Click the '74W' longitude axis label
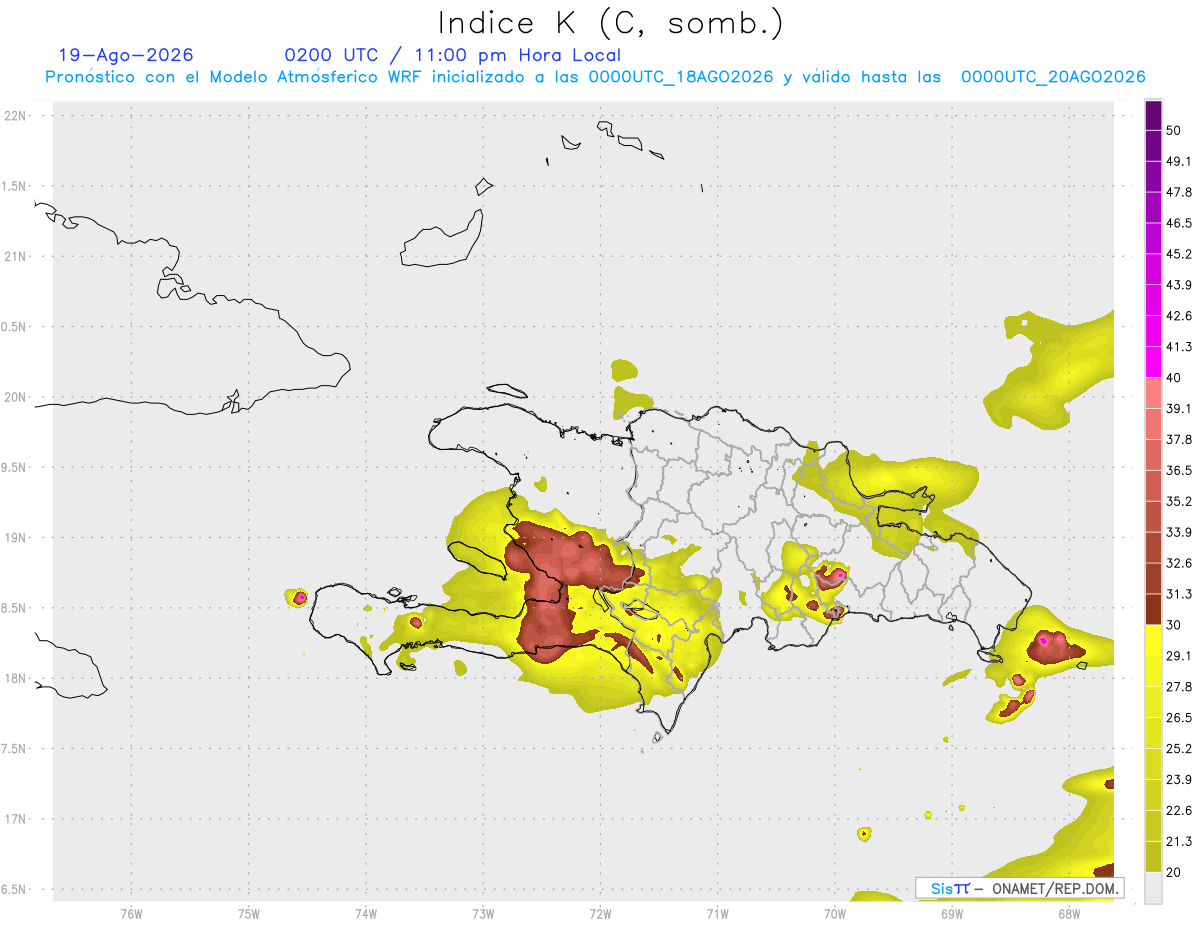Image resolution: width=1200 pixels, height=927 pixels. (365, 912)
